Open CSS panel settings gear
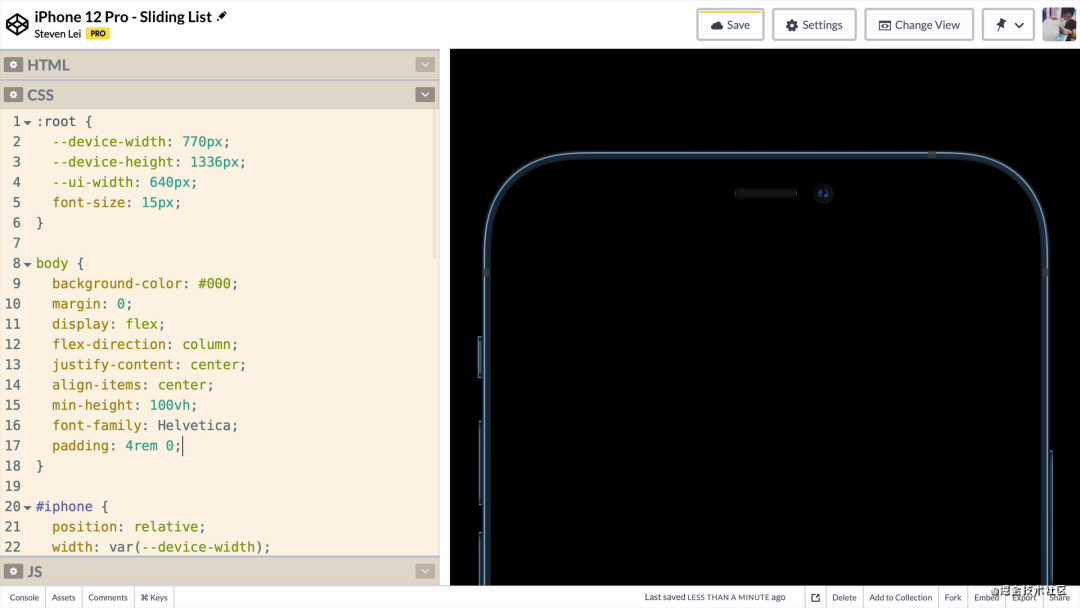 coord(13,94)
